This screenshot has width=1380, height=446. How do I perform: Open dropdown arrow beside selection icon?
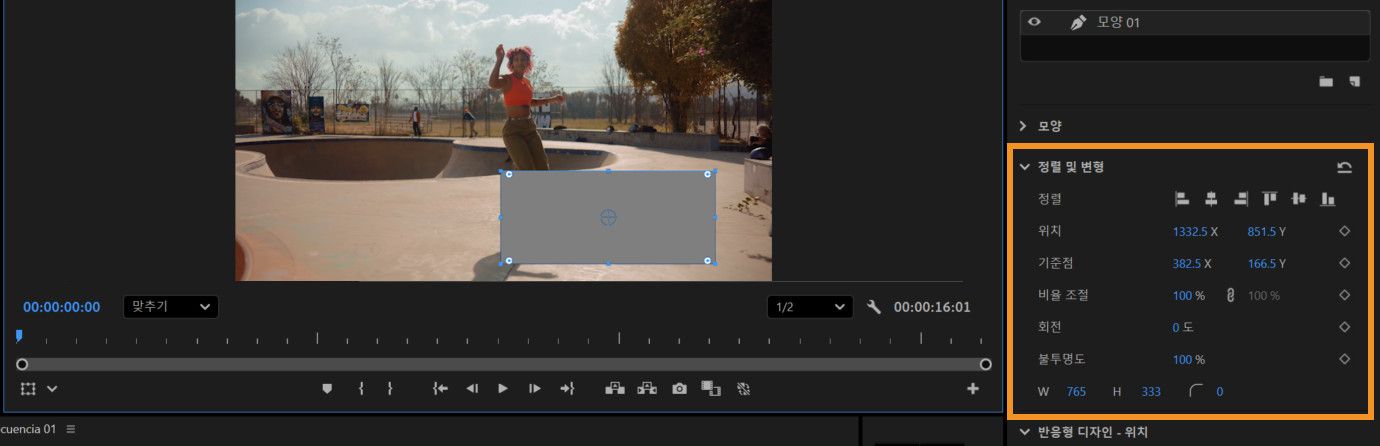point(52,388)
